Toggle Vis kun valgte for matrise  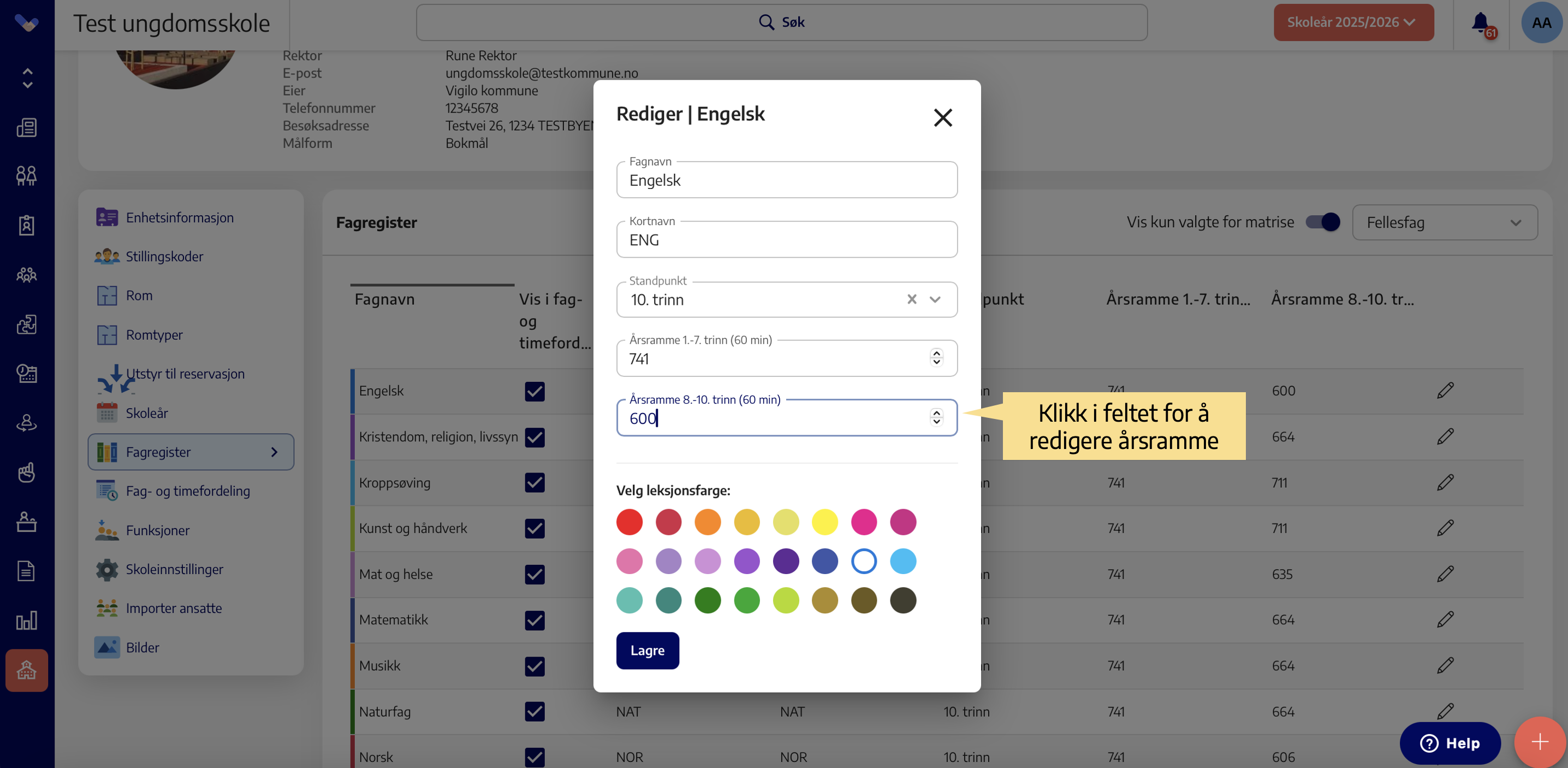pyautogui.click(x=1322, y=222)
